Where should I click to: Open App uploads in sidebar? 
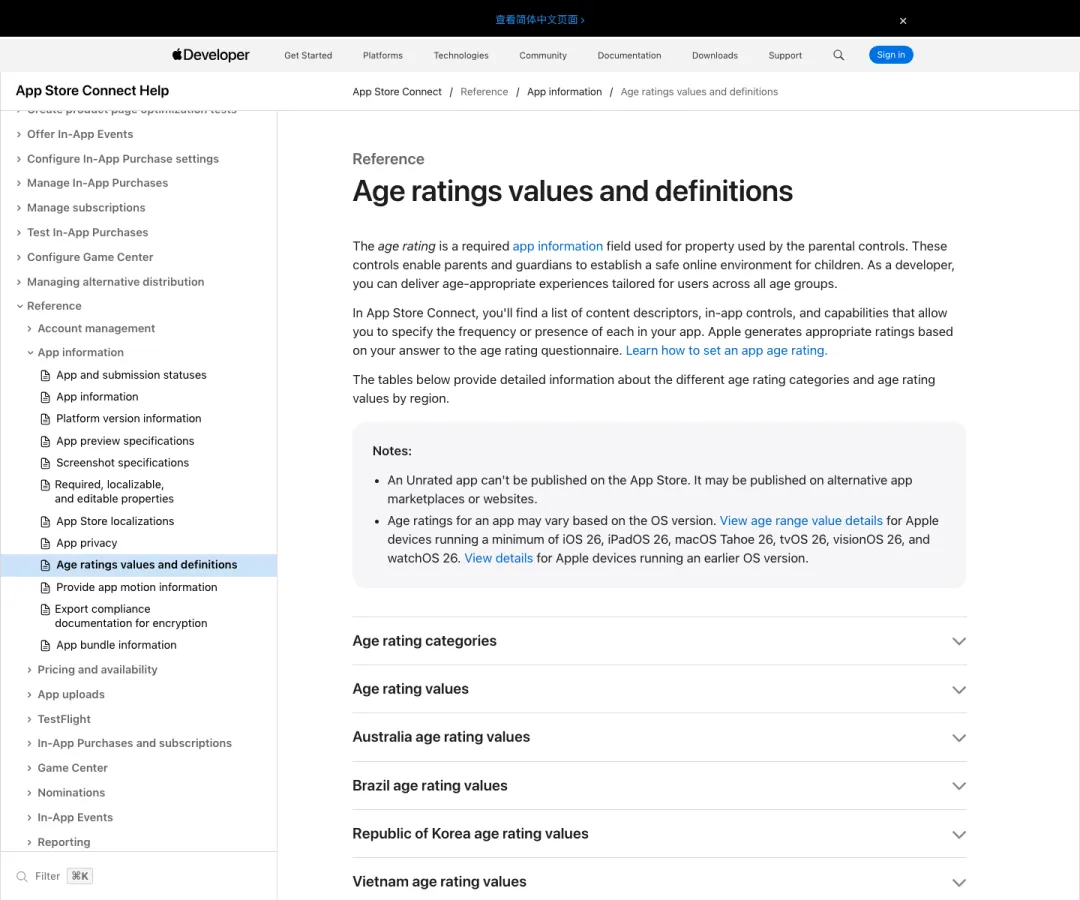click(71, 695)
